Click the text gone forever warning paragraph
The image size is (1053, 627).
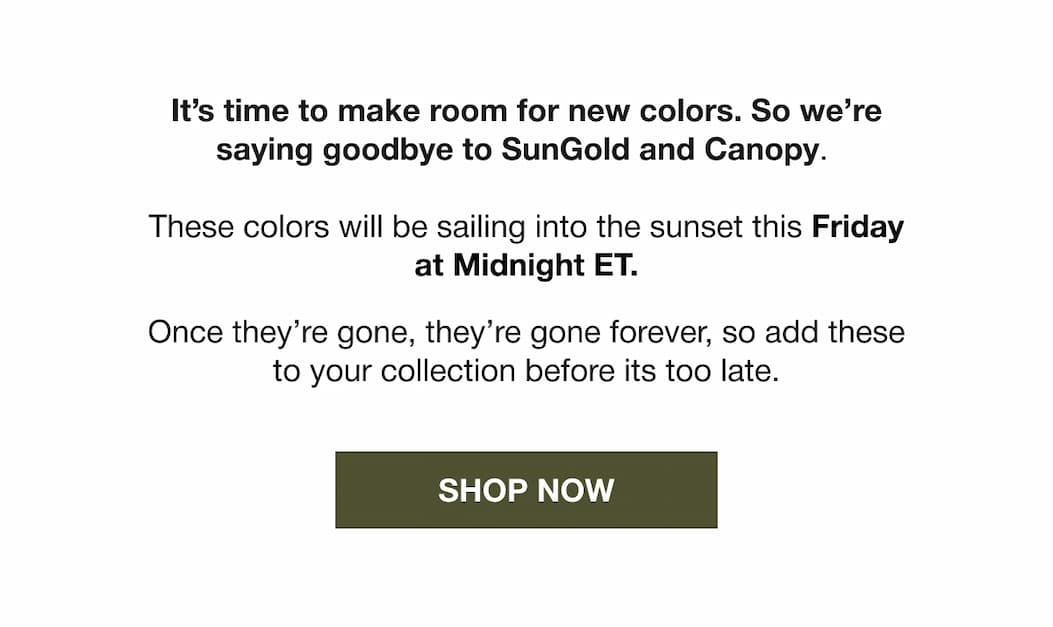(526, 350)
